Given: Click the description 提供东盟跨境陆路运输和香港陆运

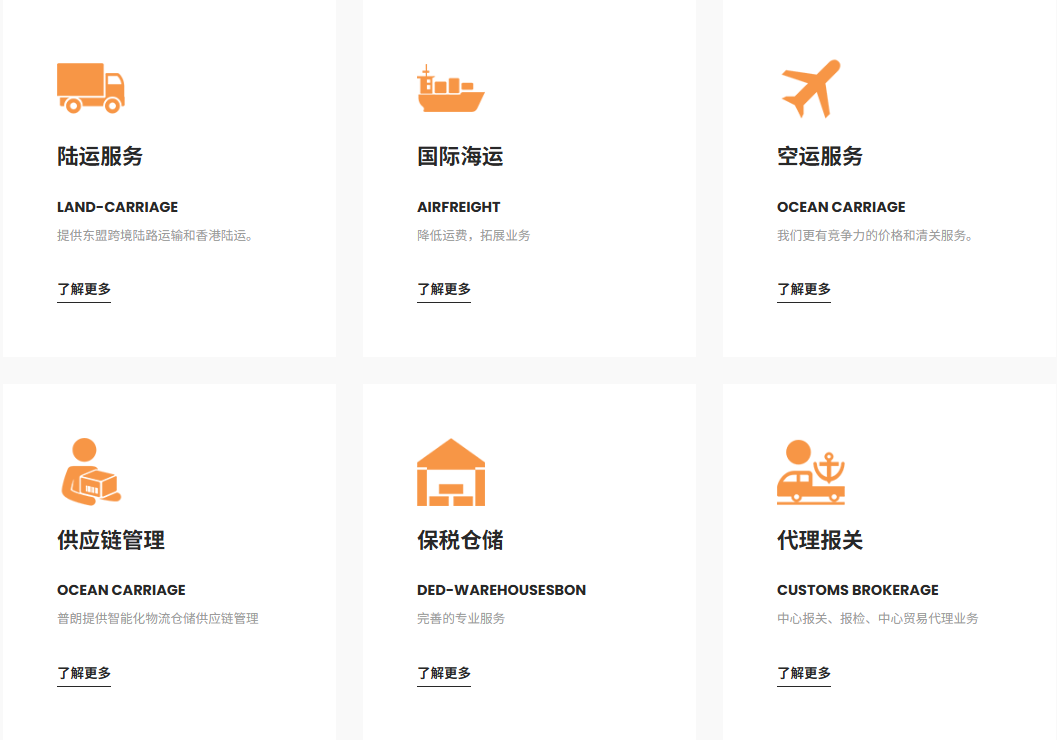Looking at the screenshot, I should coord(155,236).
